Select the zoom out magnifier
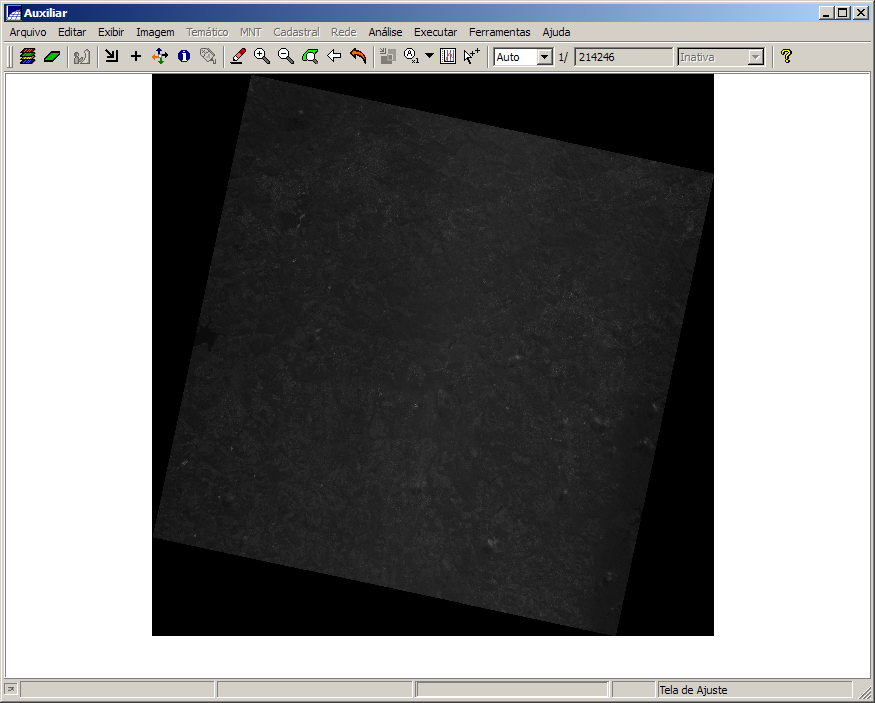This screenshot has width=875, height=703. (286, 57)
